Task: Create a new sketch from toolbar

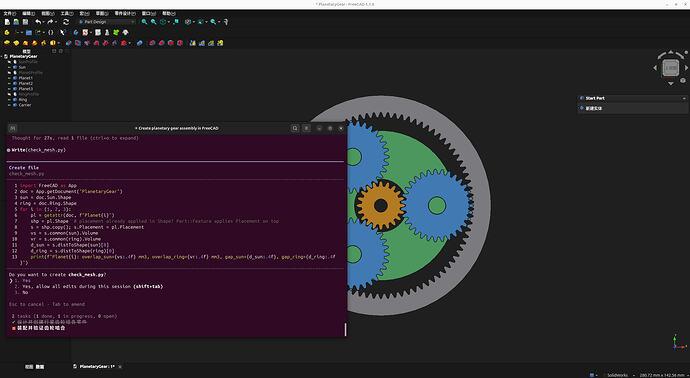Action: pos(85,33)
